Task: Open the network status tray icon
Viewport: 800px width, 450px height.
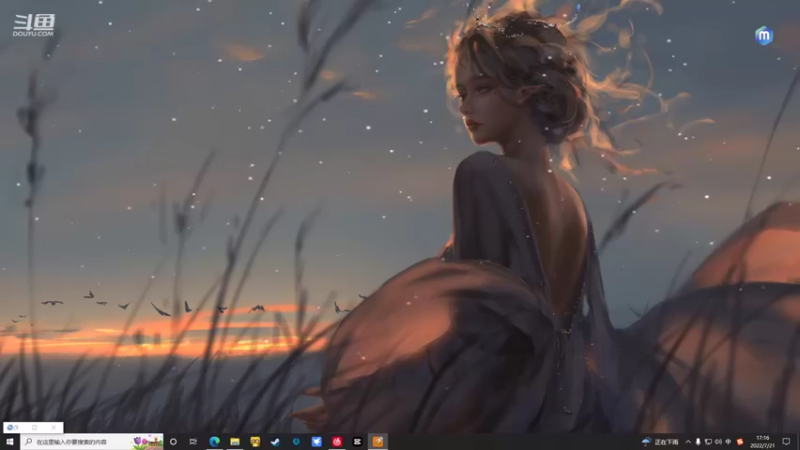Action: pos(708,442)
